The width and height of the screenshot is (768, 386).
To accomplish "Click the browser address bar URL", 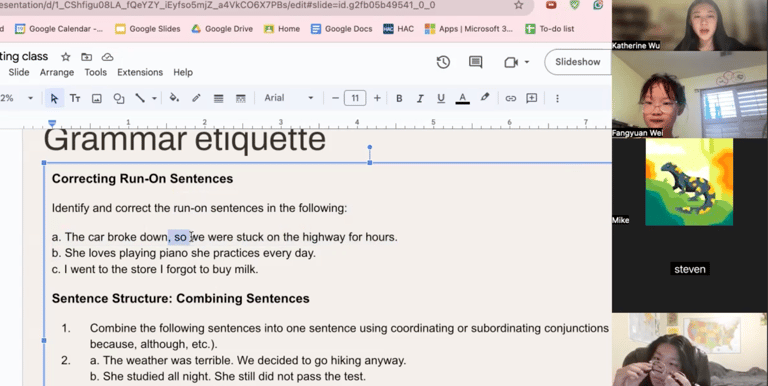I will (x=218, y=5).
